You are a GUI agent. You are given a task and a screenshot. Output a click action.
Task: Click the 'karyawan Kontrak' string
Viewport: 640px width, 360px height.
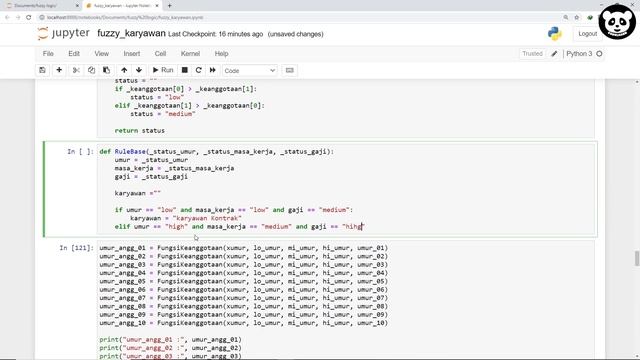tap(207, 218)
